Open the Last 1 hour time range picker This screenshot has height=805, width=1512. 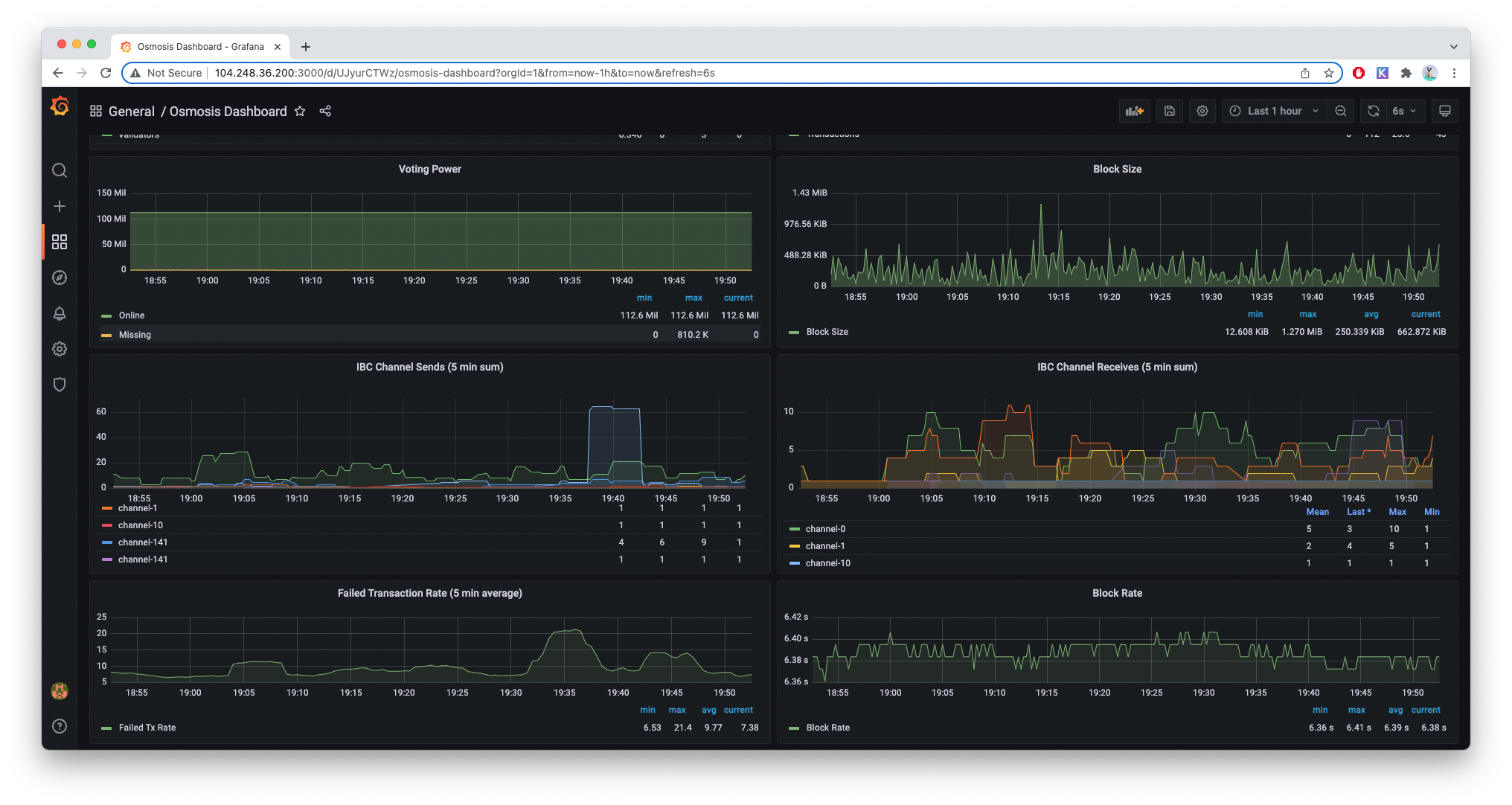pos(1274,111)
